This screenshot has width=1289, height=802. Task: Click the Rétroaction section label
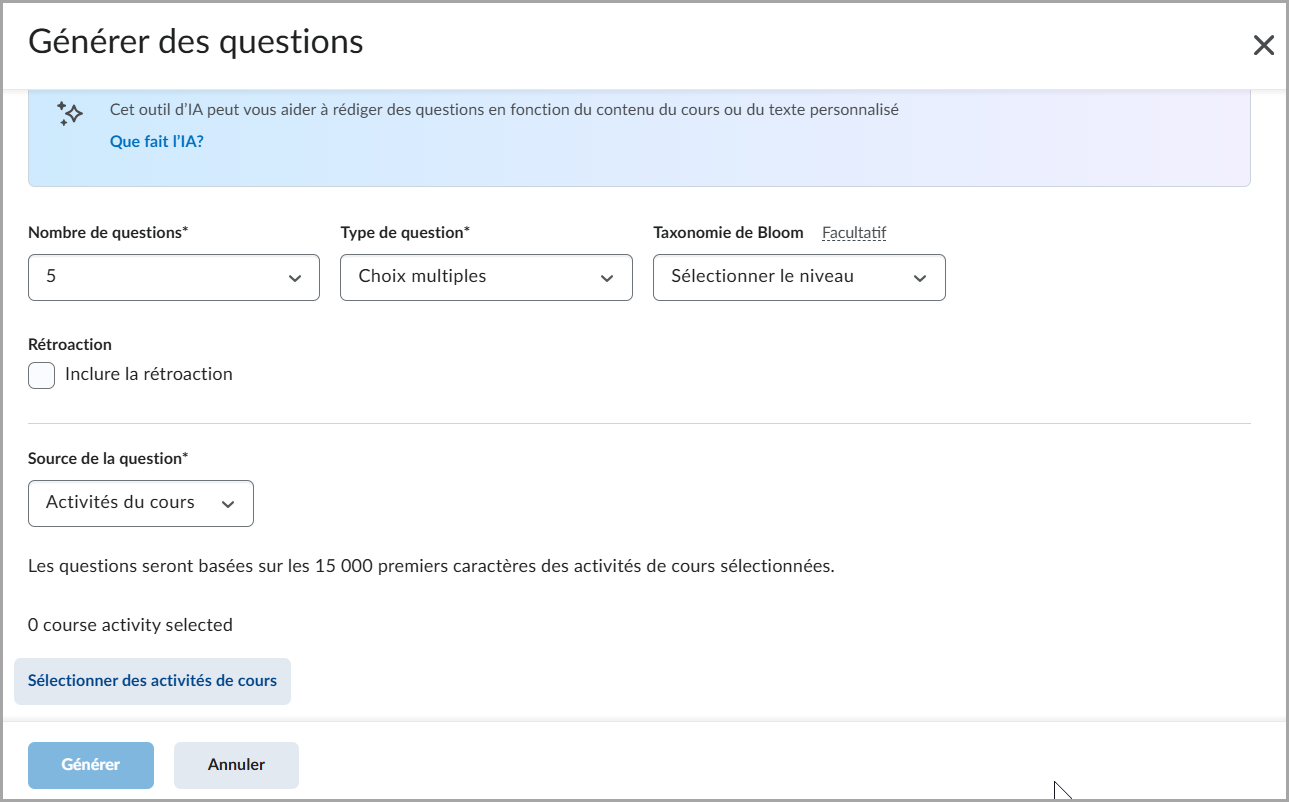pos(69,343)
